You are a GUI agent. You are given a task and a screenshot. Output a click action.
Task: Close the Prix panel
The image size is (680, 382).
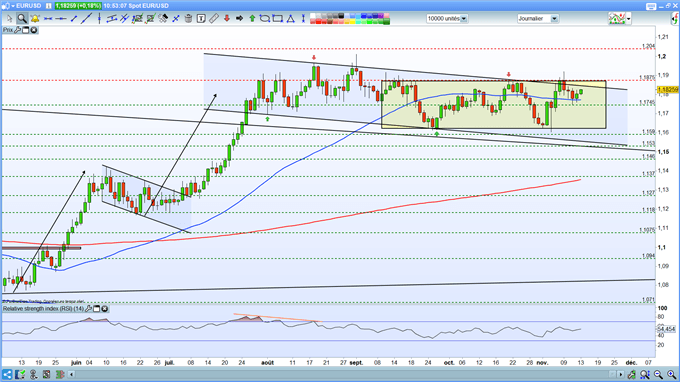pyautogui.click(x=33, y=30)
